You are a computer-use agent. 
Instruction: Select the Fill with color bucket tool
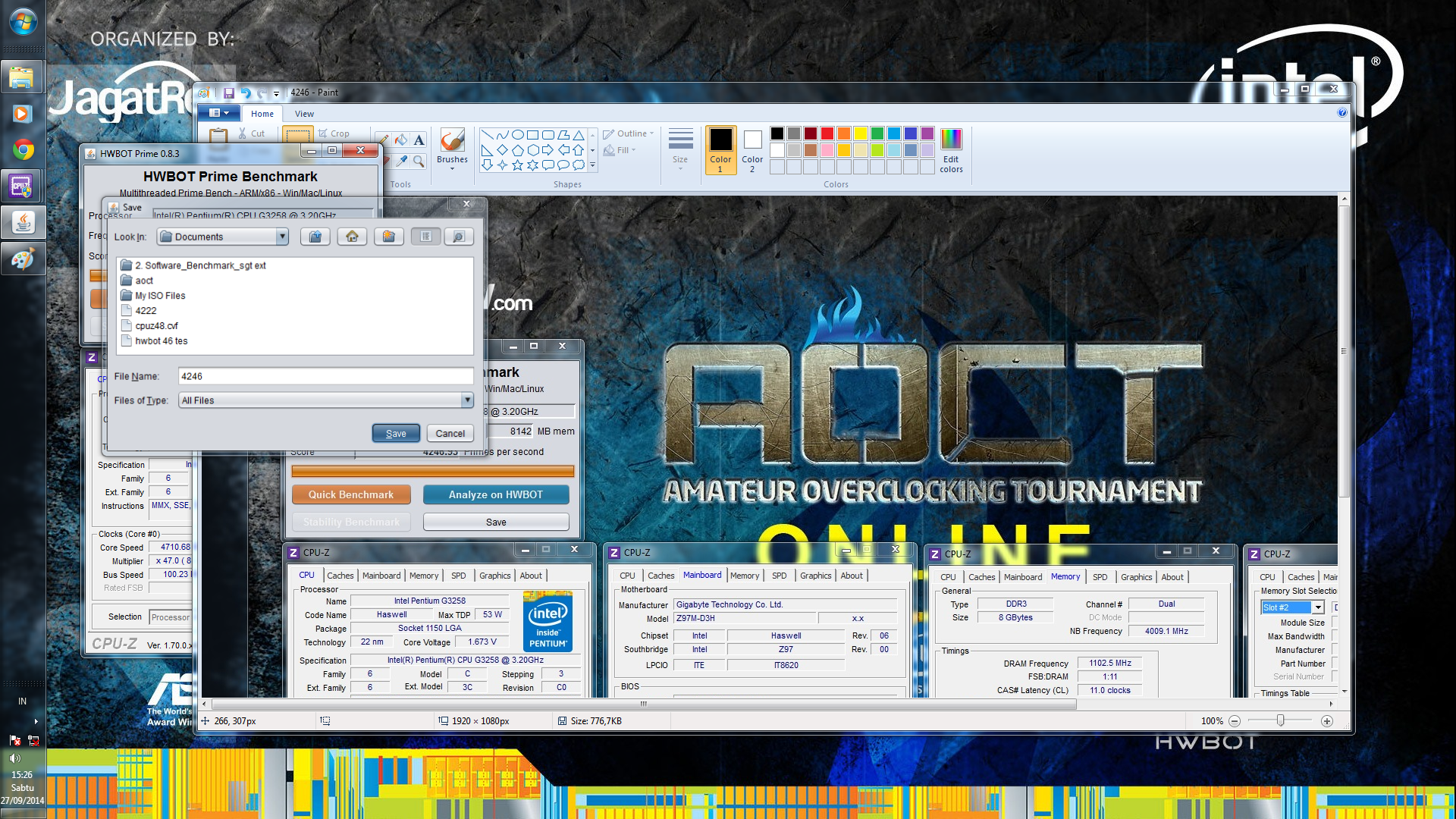click(x=401, y=140)
